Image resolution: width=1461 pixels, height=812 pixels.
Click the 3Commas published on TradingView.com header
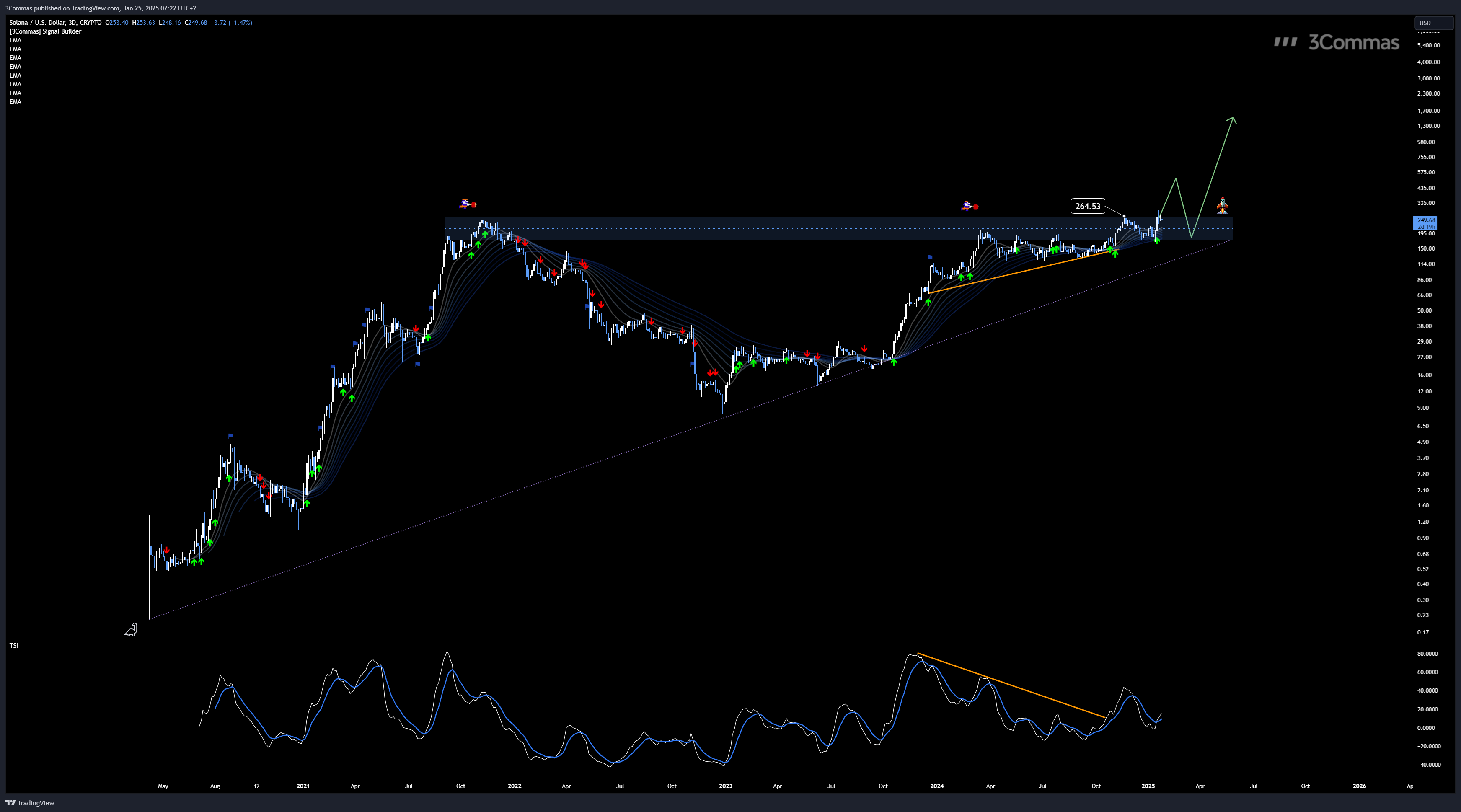tap(101, 8)
